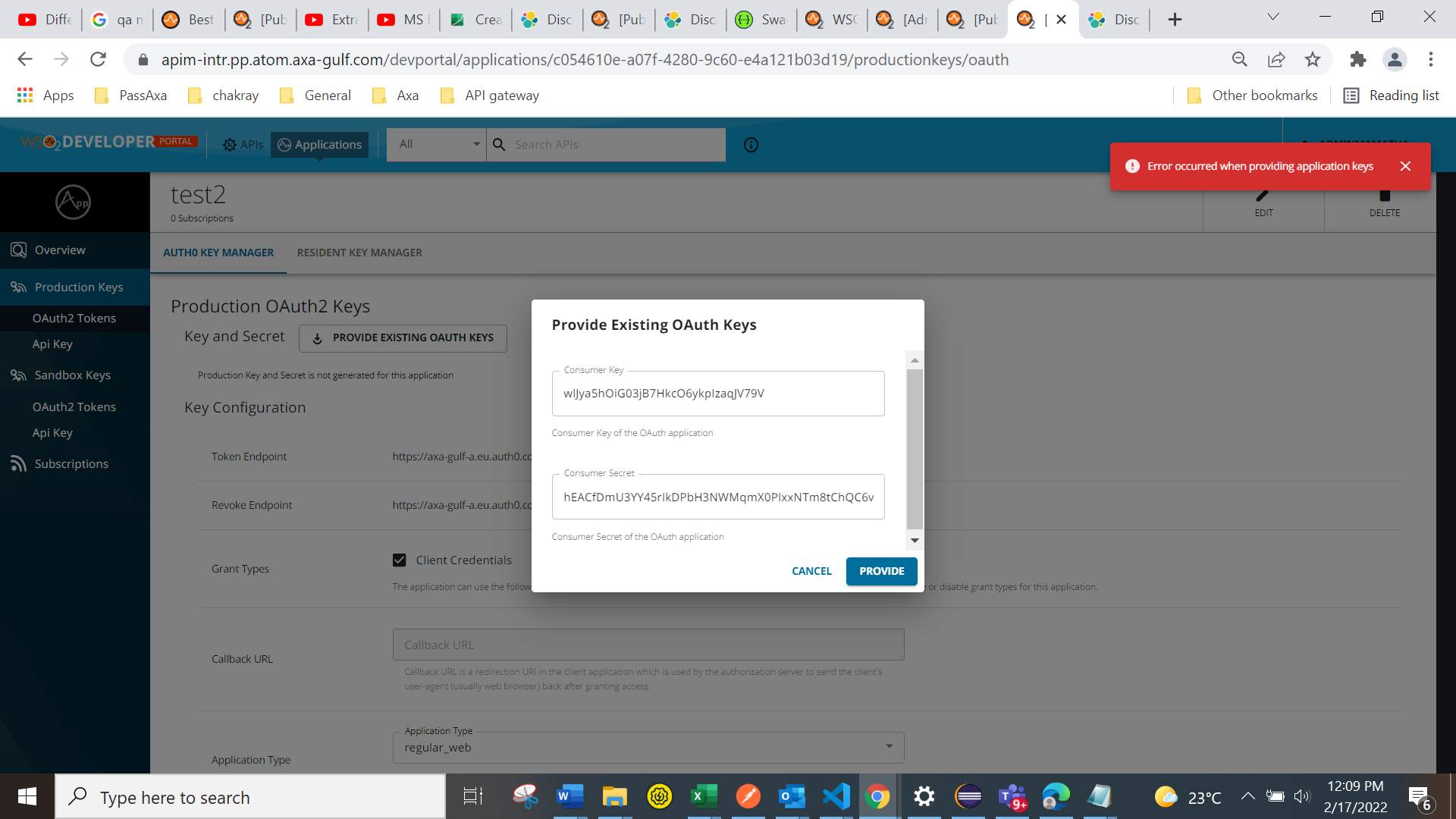The width and height of the screenshot is (1456, 819).
Task: Select the APIs icon in the header
Action: 243,144
